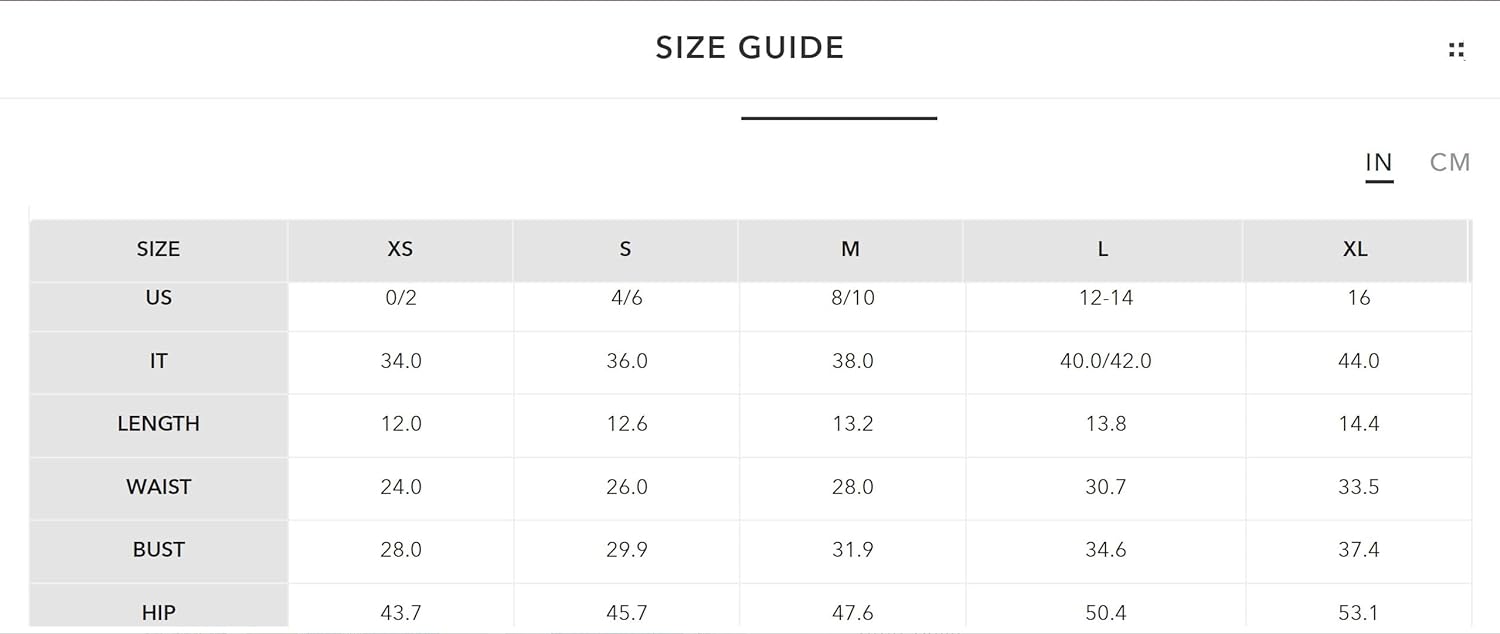This screenshot has width=1500, height=634.
Task: Click the M size column header
Action: pyautogui.click(x=850, y=249)
